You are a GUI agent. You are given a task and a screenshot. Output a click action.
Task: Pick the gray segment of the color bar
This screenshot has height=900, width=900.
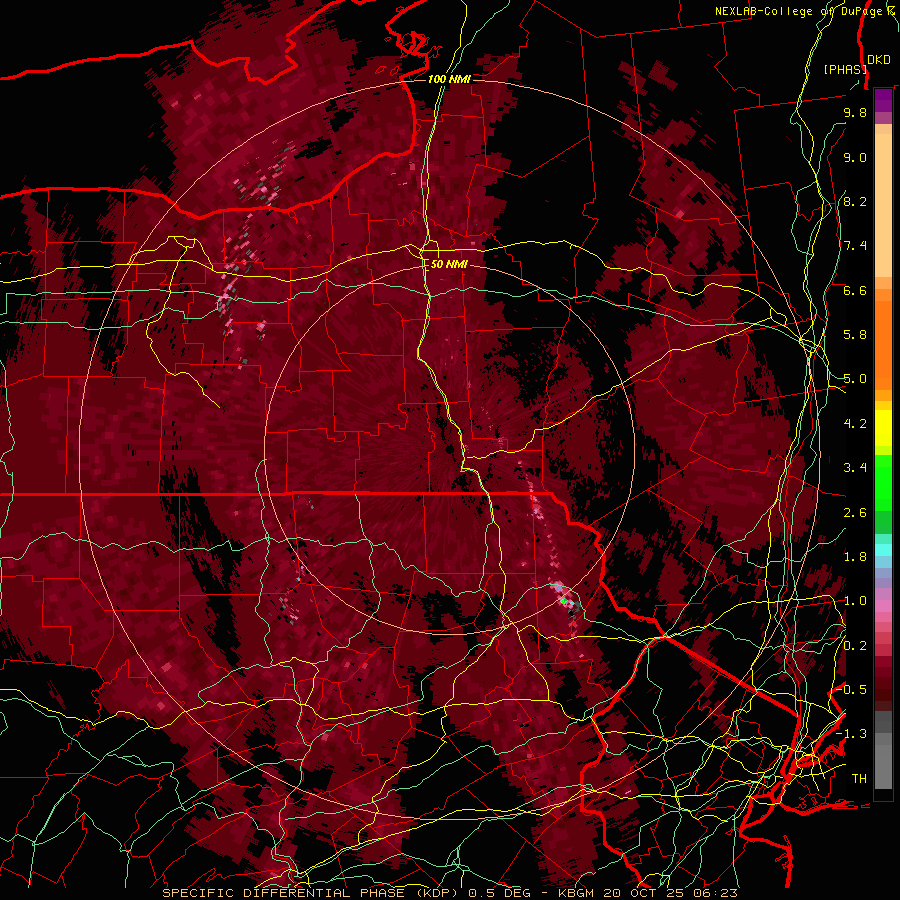(883, 749)
